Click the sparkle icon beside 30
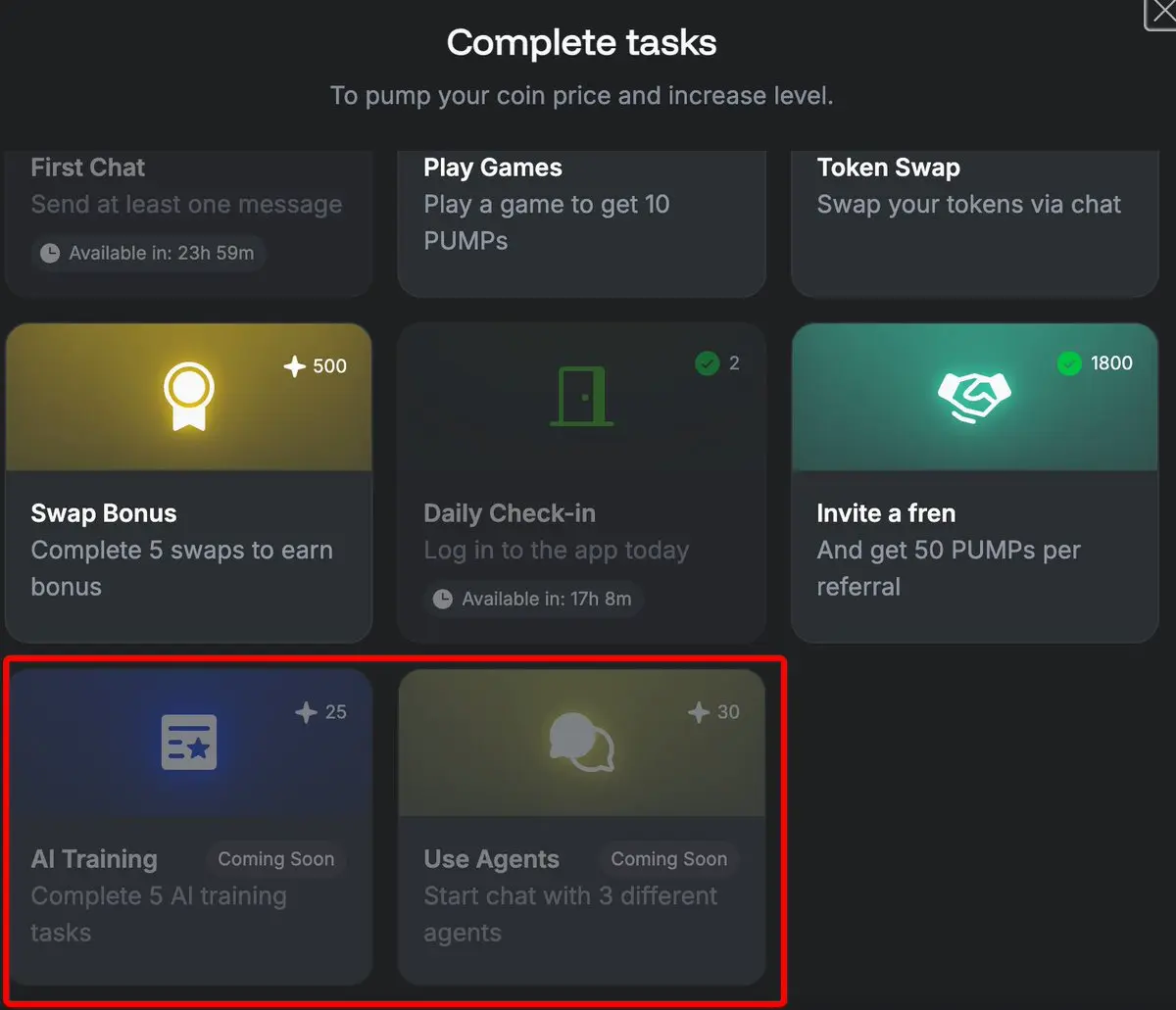The width and height of the screenshot is (1176, 1010). coord(699,712)
